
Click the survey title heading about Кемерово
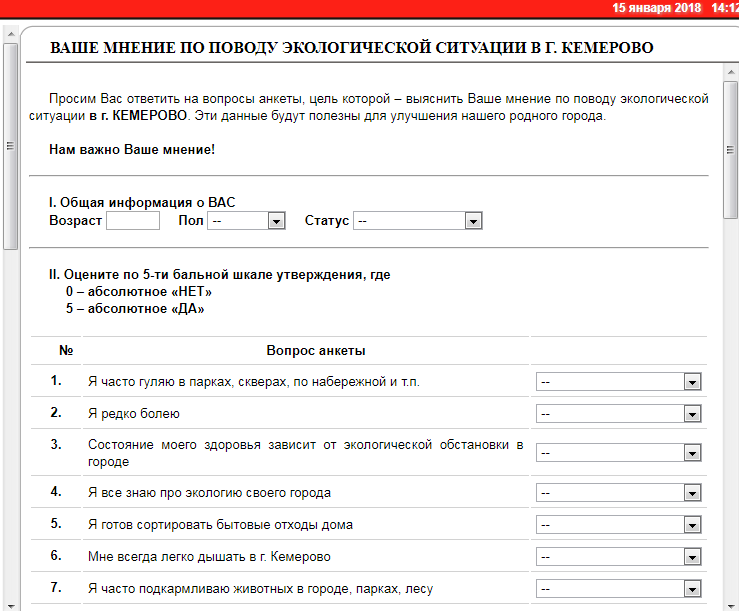click(351, 48)
